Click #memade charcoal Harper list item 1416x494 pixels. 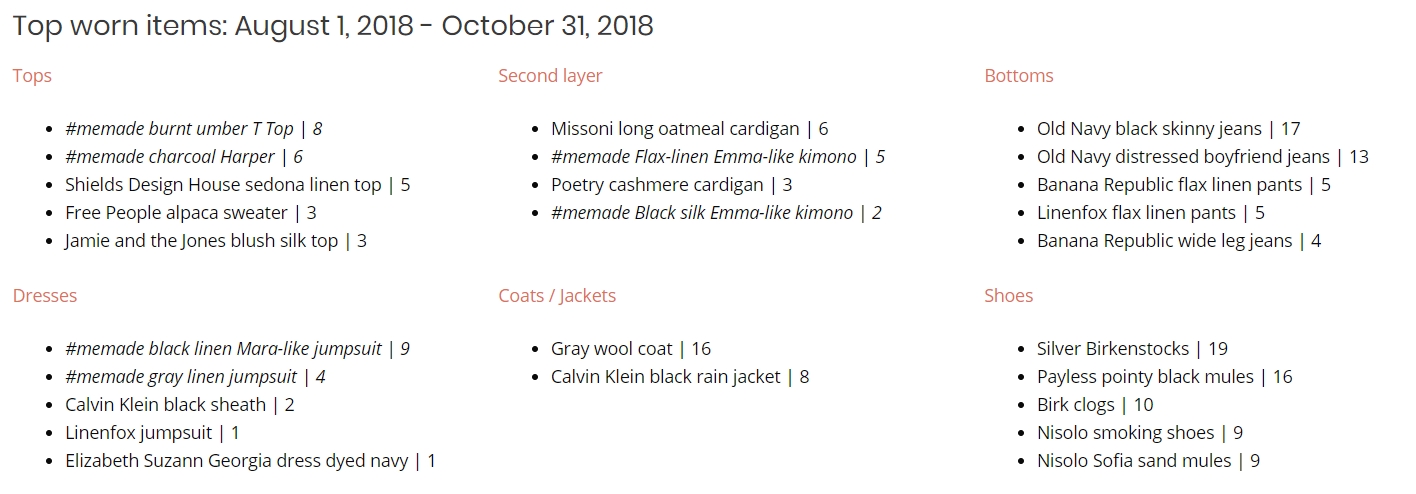[184, 157]
